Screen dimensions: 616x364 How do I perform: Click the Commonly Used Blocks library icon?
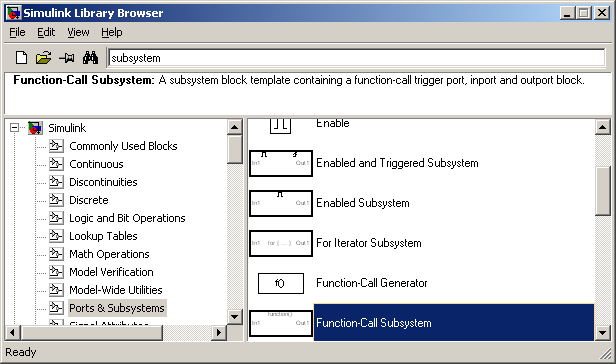coord(56,146)
